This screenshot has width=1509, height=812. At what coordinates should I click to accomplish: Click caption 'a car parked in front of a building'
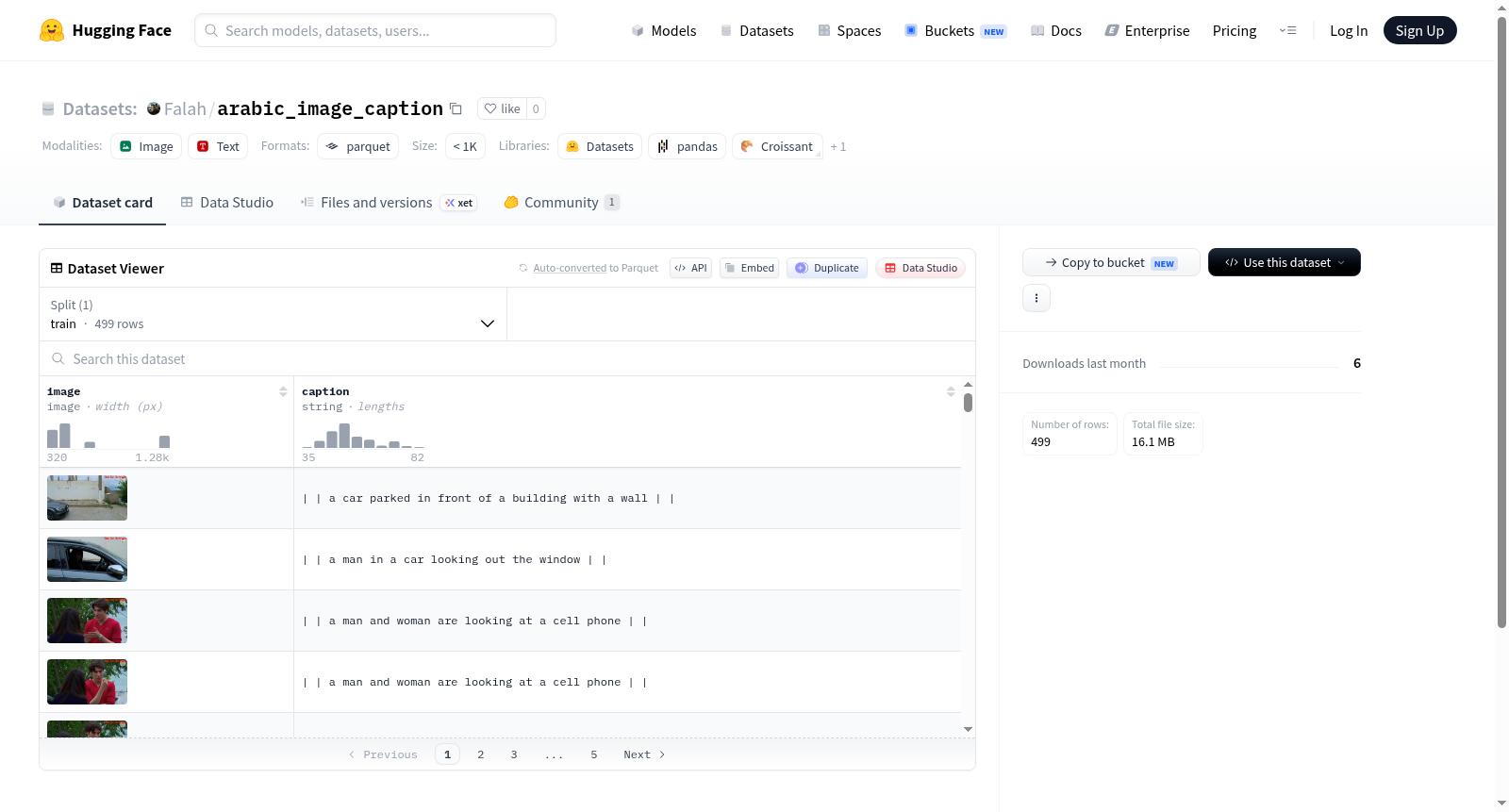pyautogui.click(x=489, y=498)
